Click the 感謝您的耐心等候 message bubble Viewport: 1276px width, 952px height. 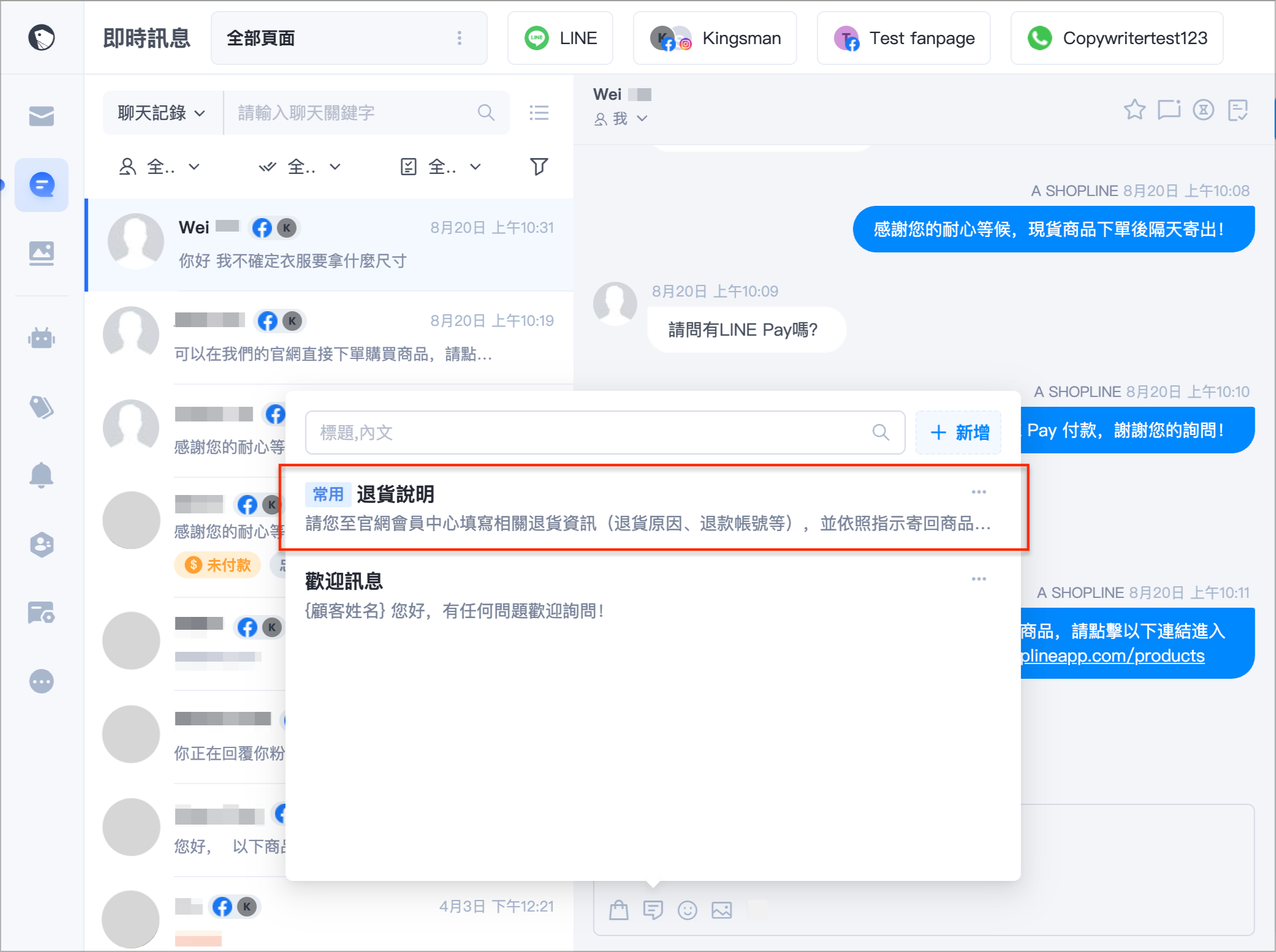(1054, 229)
